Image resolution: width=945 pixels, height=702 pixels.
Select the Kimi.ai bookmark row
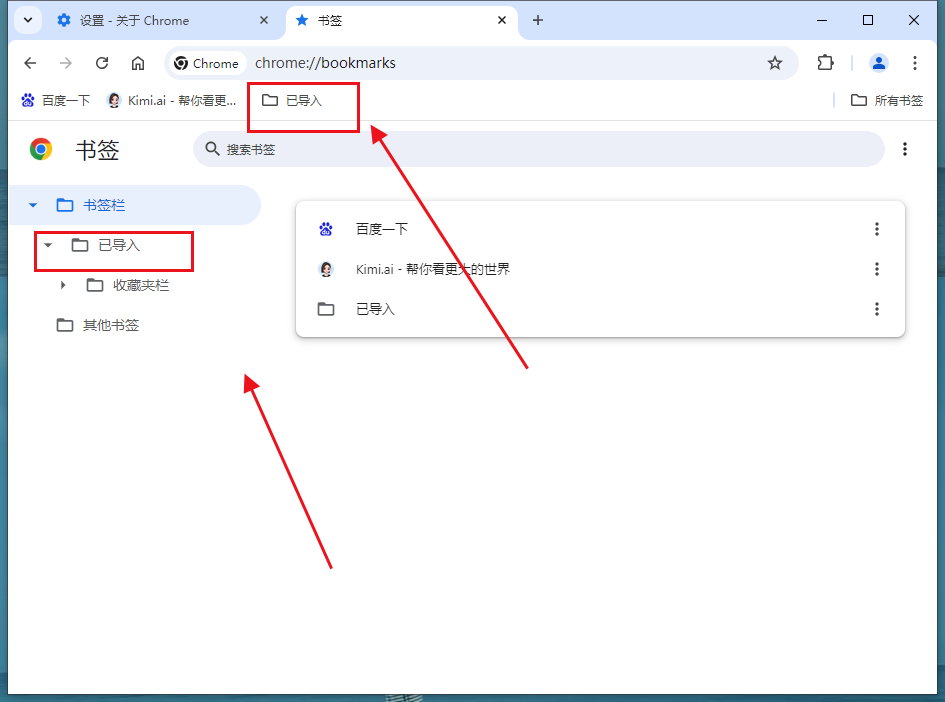(x=600, y=269)
